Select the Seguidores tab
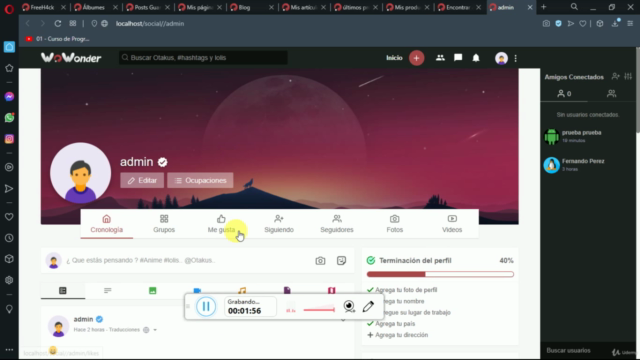Screen dimensions: 640x360 pyautogui.click(x=337, y=224)
